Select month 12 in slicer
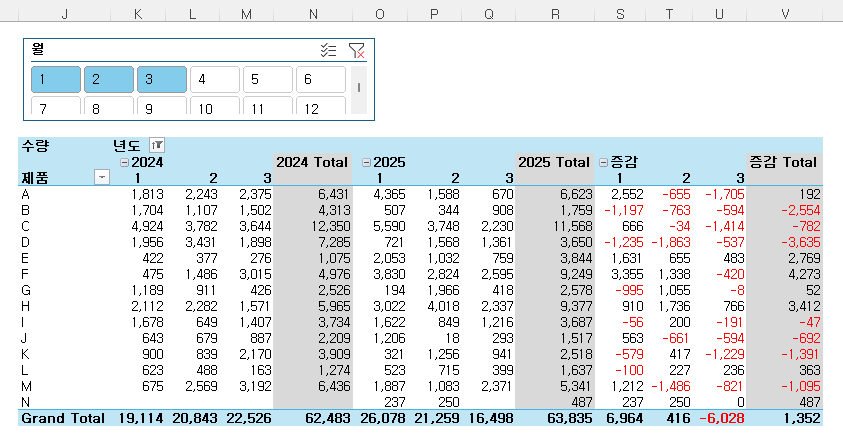Image resolution: width=843 pixels, height=434 pixels. coord(320,106)
